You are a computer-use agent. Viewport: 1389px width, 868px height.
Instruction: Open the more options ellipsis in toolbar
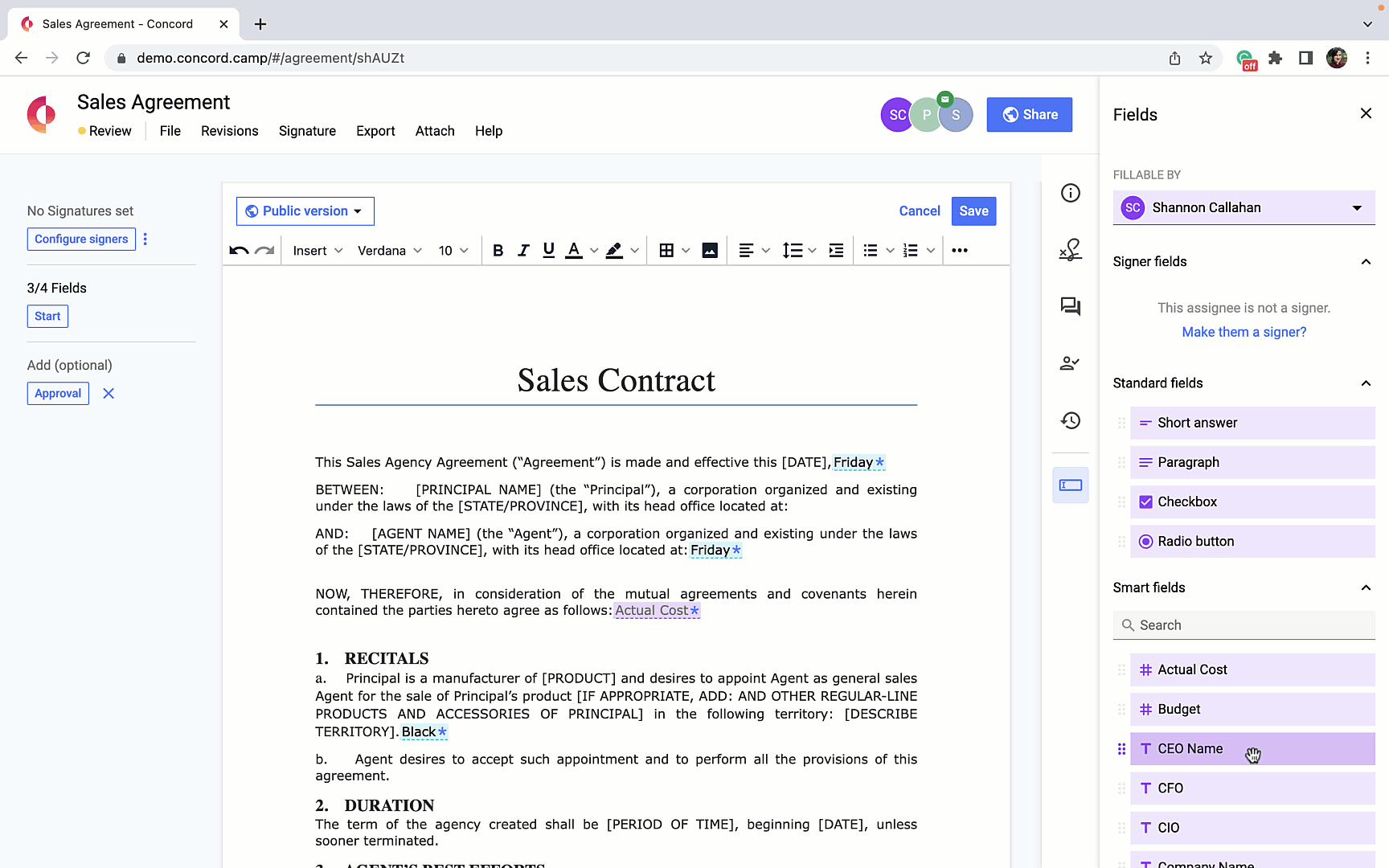coord(960,251)
